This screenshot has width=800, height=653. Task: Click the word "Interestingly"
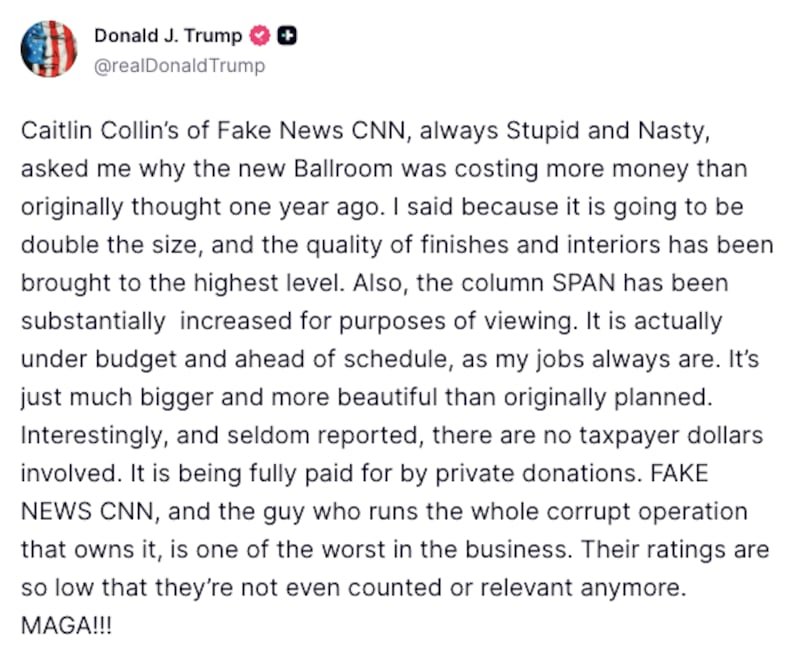pyautogui.click(x=85, y=437)
